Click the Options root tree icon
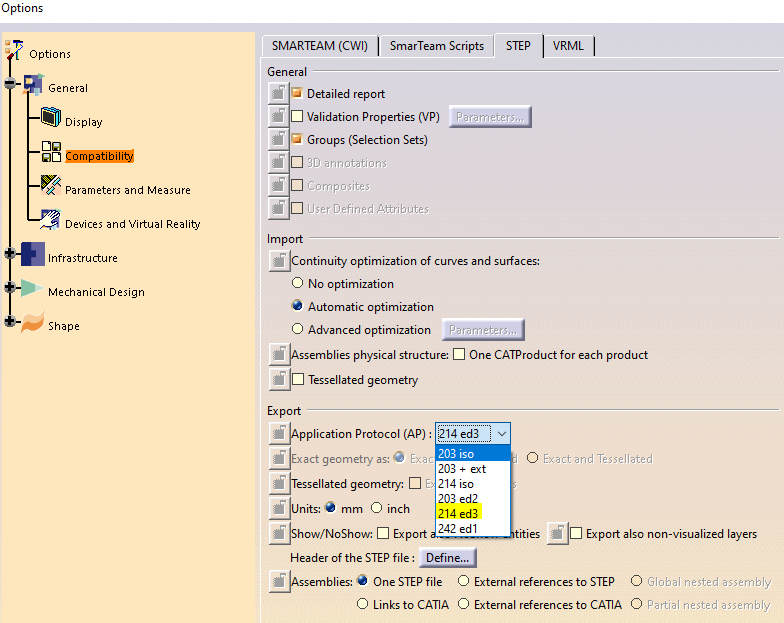The image size is (784, 623). click(x=14, y=50)
